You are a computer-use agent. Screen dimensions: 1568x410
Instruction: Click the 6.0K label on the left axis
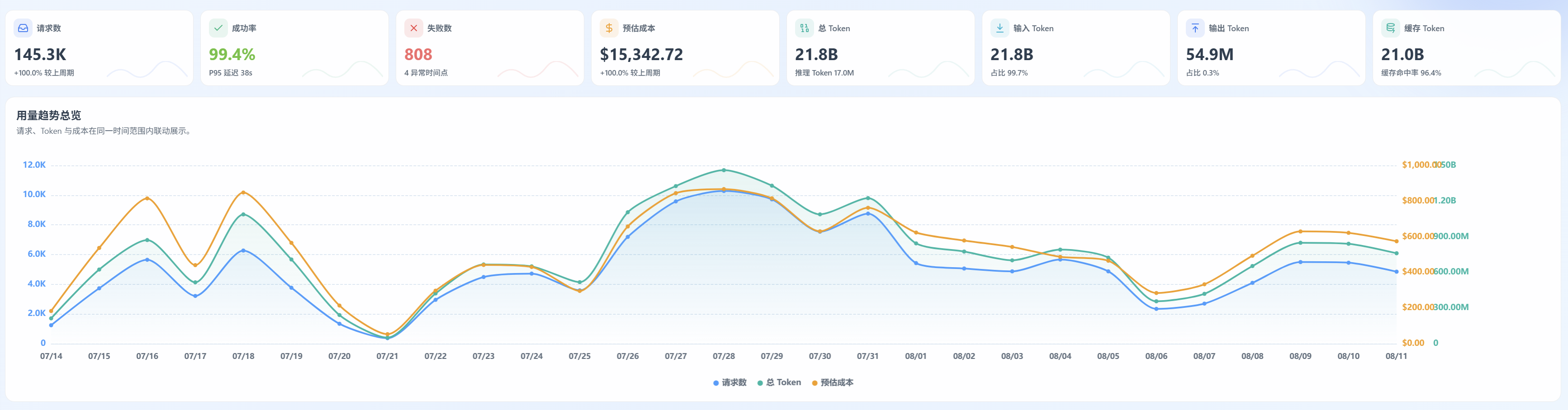[37, 254]
